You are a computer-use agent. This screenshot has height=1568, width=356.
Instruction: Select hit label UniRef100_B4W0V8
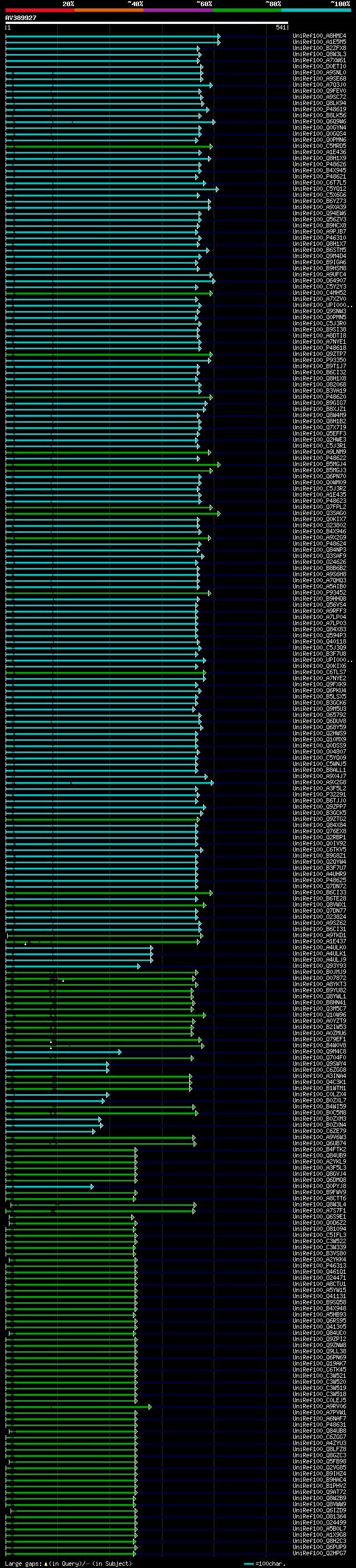[x=319, y=1045]
